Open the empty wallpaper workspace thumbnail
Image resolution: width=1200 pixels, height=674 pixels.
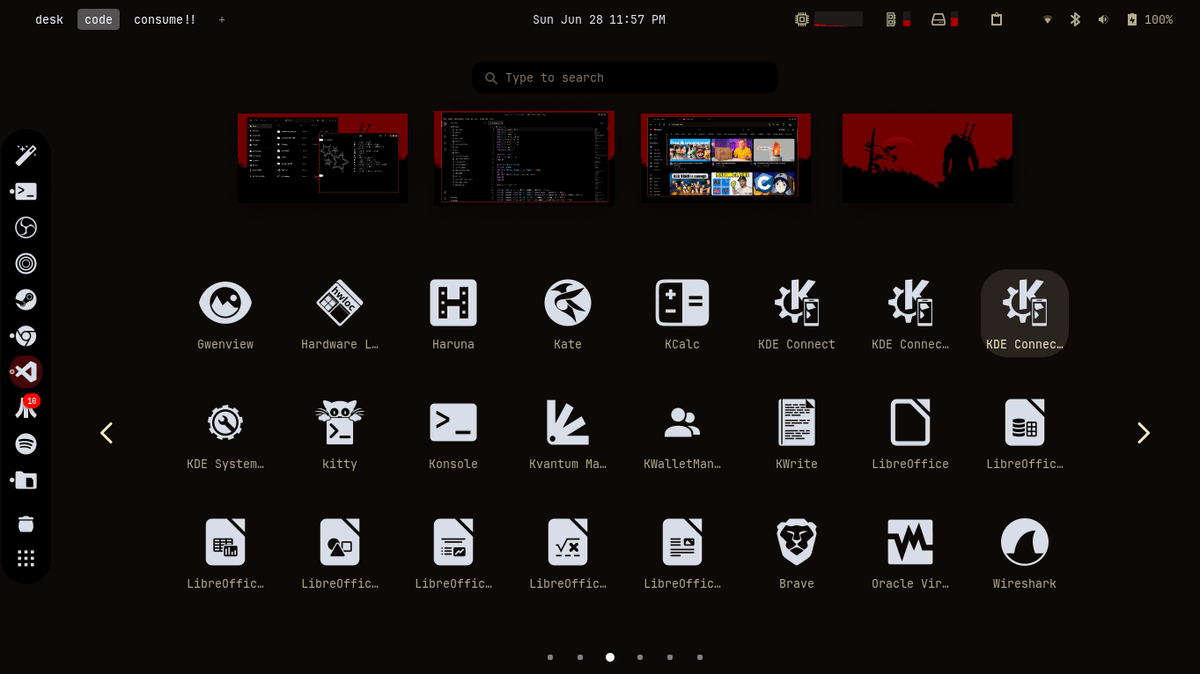pyautogui.click(x=927, y=158)
